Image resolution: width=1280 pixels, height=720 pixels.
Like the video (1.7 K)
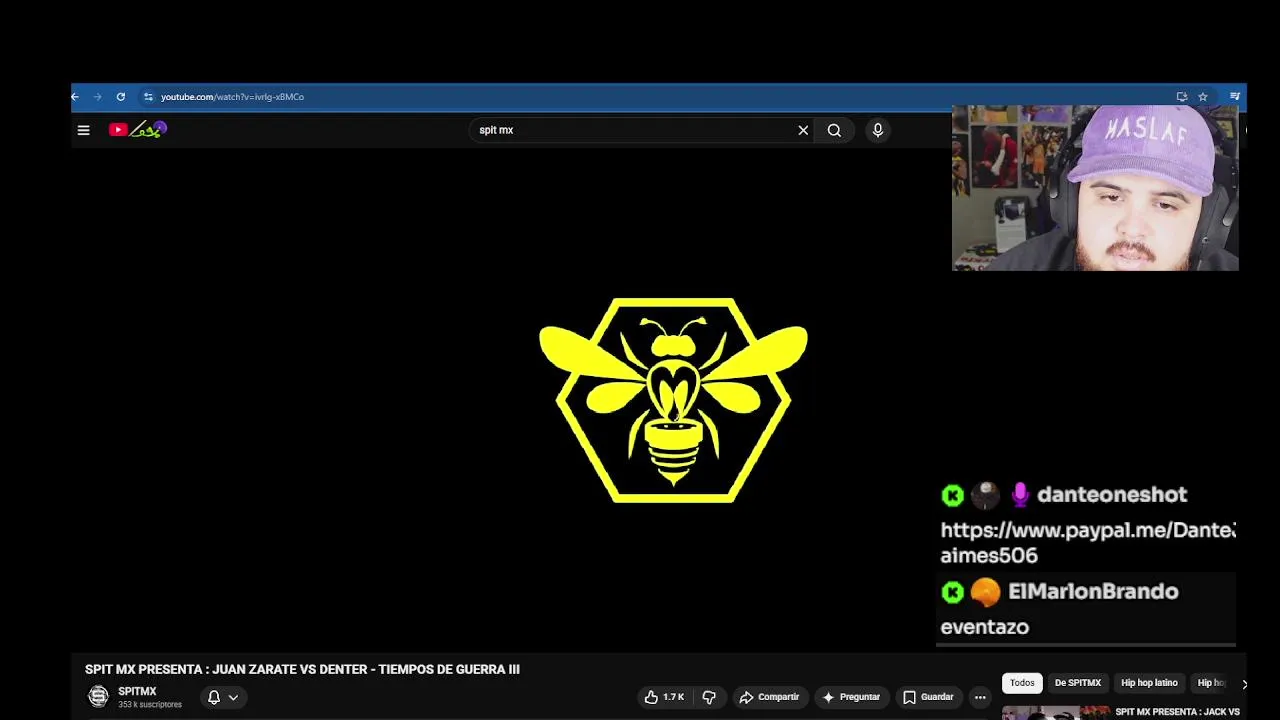tap(664, 697)
